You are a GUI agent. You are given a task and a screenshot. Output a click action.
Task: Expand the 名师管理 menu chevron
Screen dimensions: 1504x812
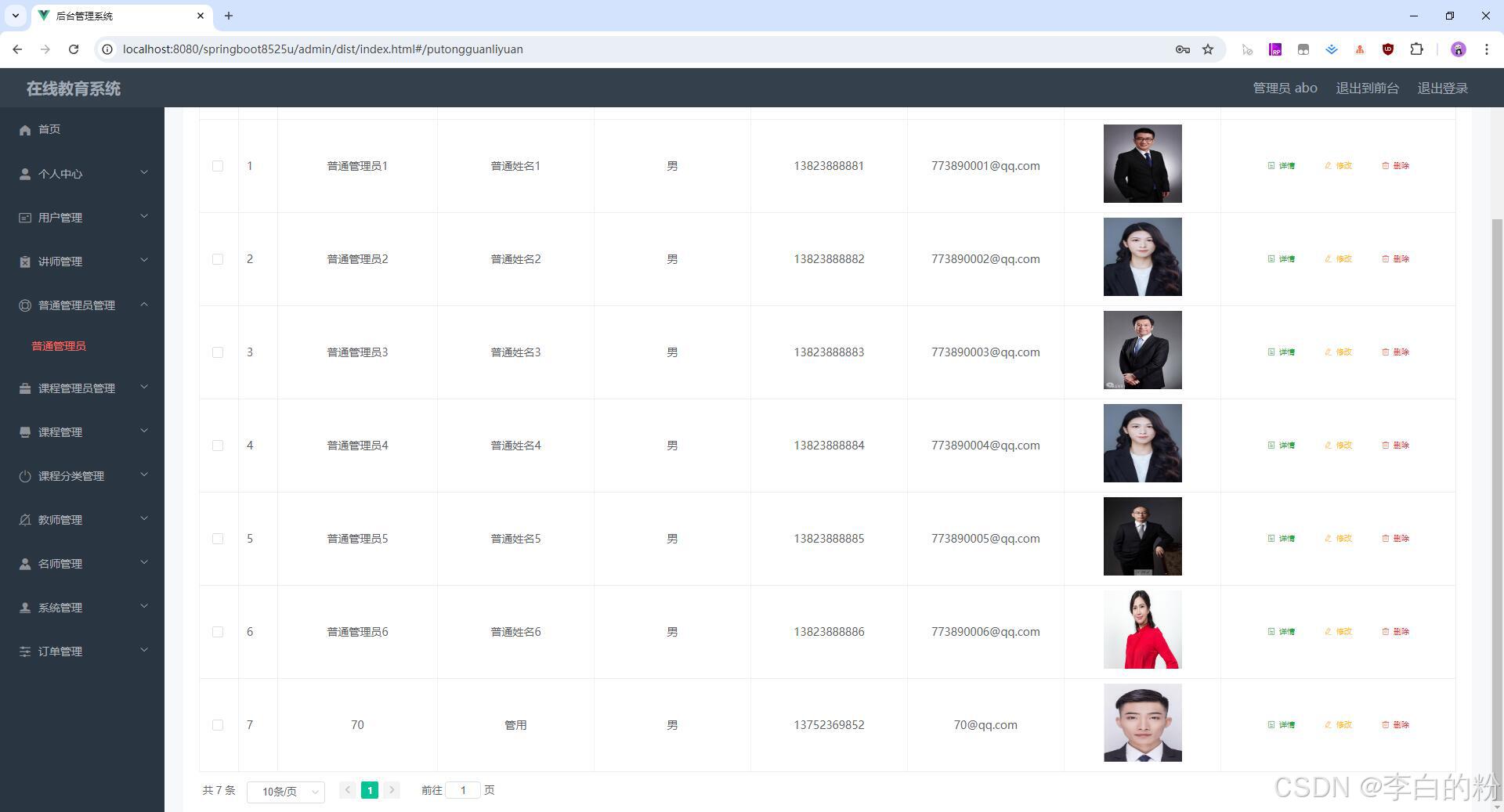(x=144, y=563)
